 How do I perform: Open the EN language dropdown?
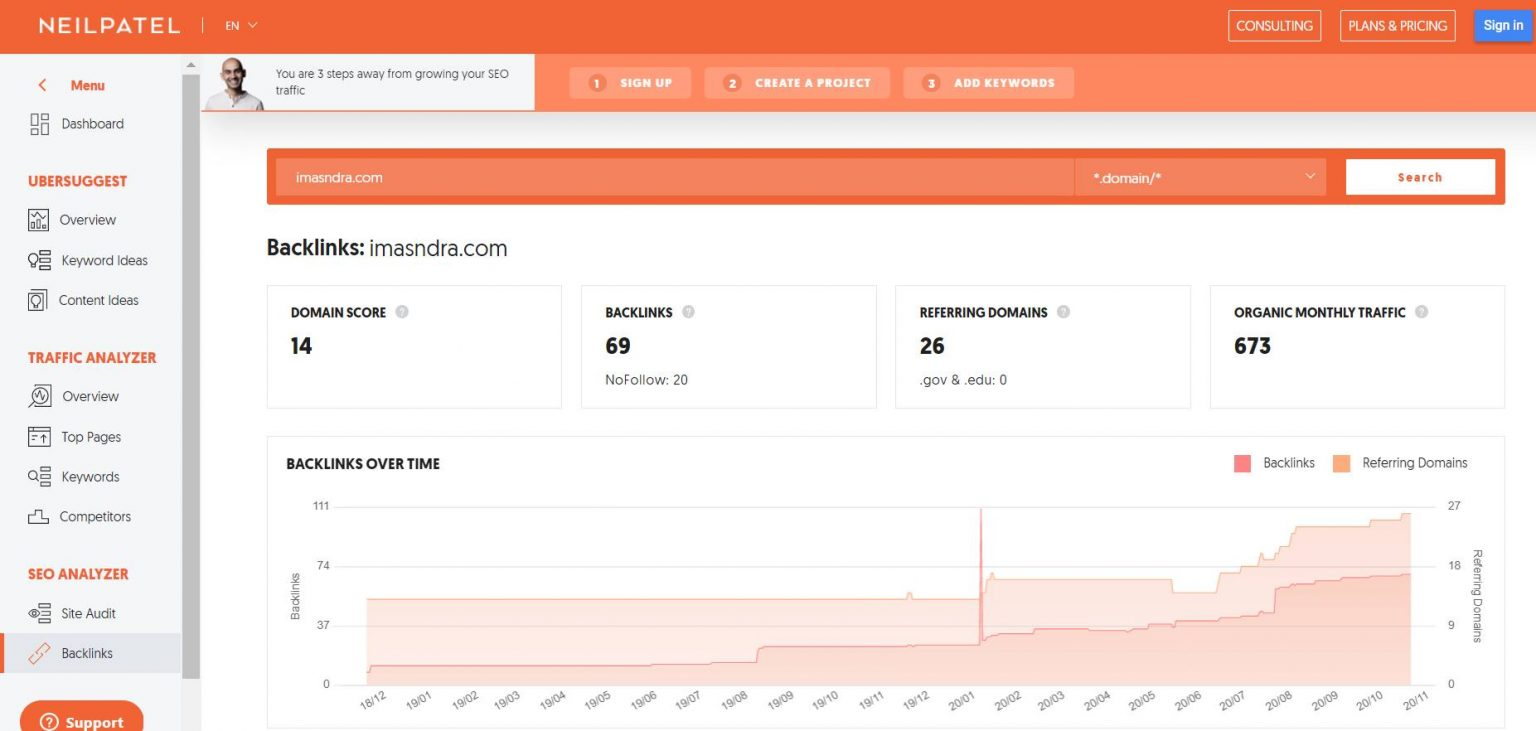pyautogui.click(x=241, y=26)
